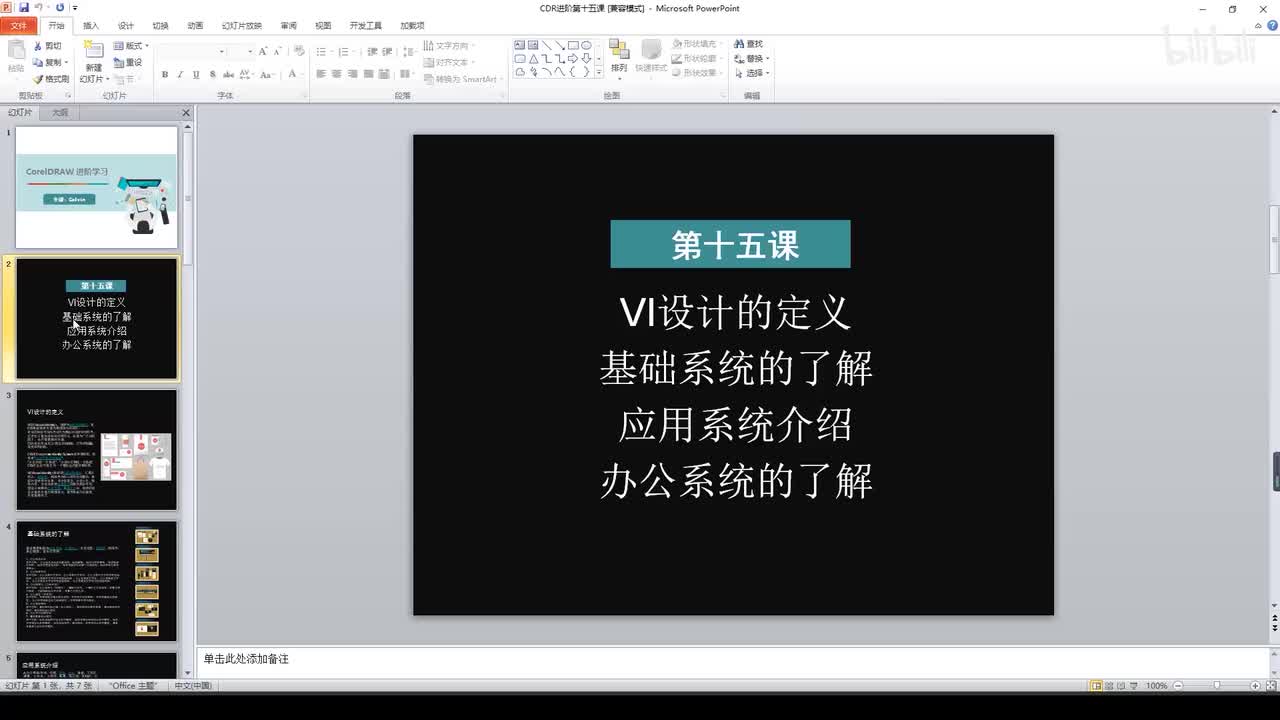Select slide 1 CorelDRAW thumbnail
1280x720 pixels.
tap(97, 187)
